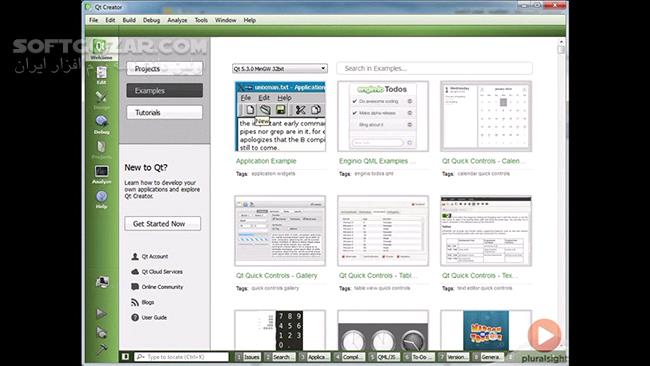Select the Analyze mode icon
Screen dimensions: 650x366
tap(102, 174)
